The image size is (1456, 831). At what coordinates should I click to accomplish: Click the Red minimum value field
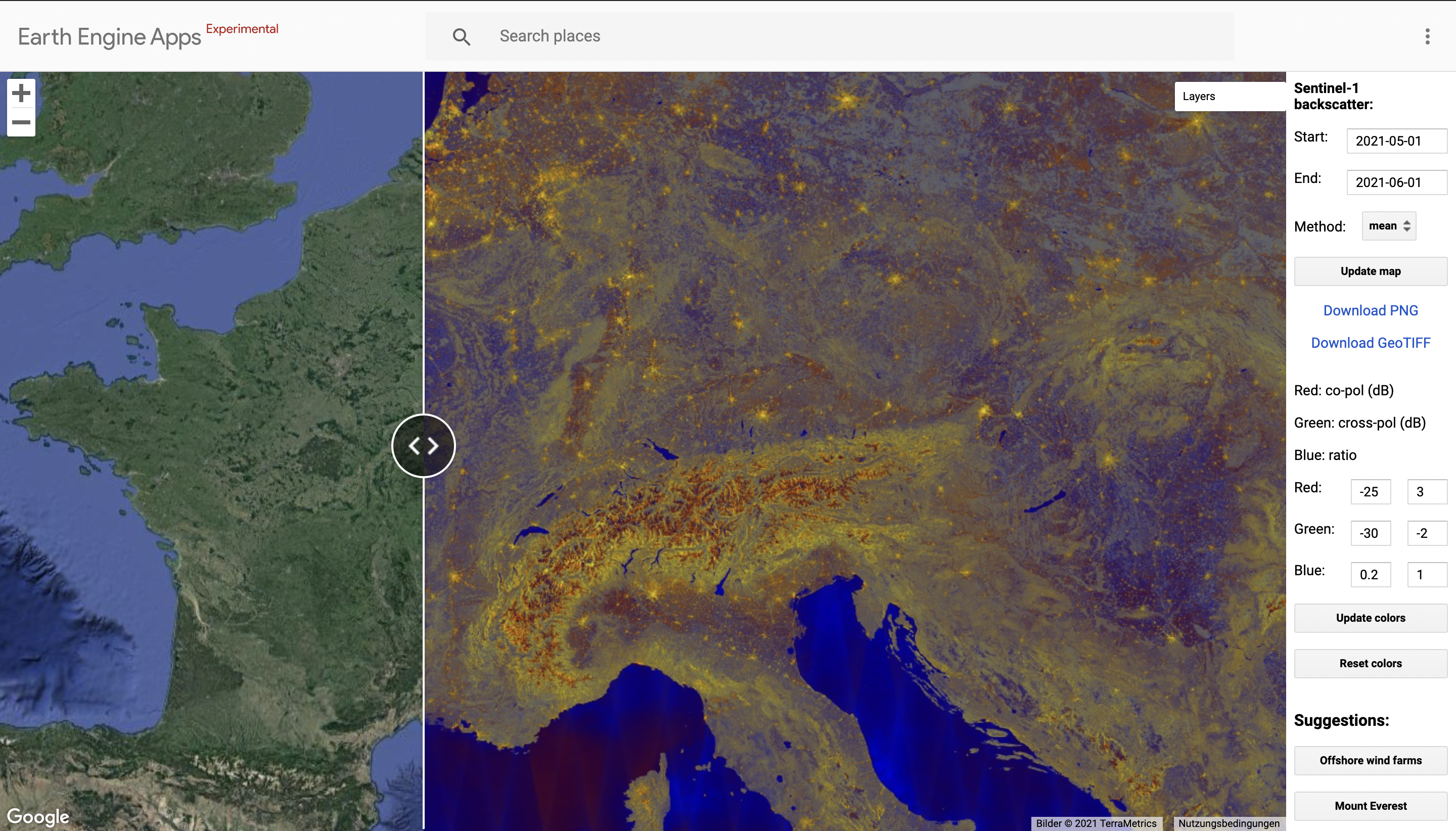point(1370,492)
